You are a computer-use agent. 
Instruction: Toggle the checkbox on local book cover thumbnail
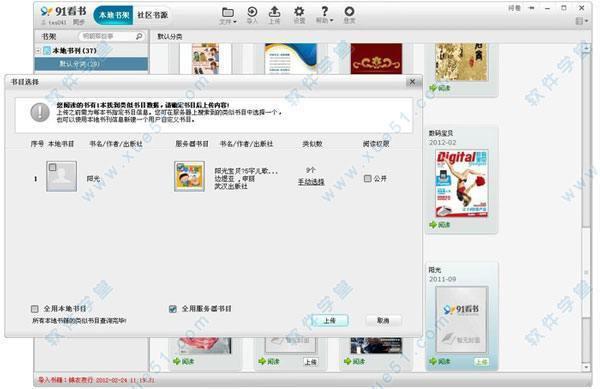point(53,167)
